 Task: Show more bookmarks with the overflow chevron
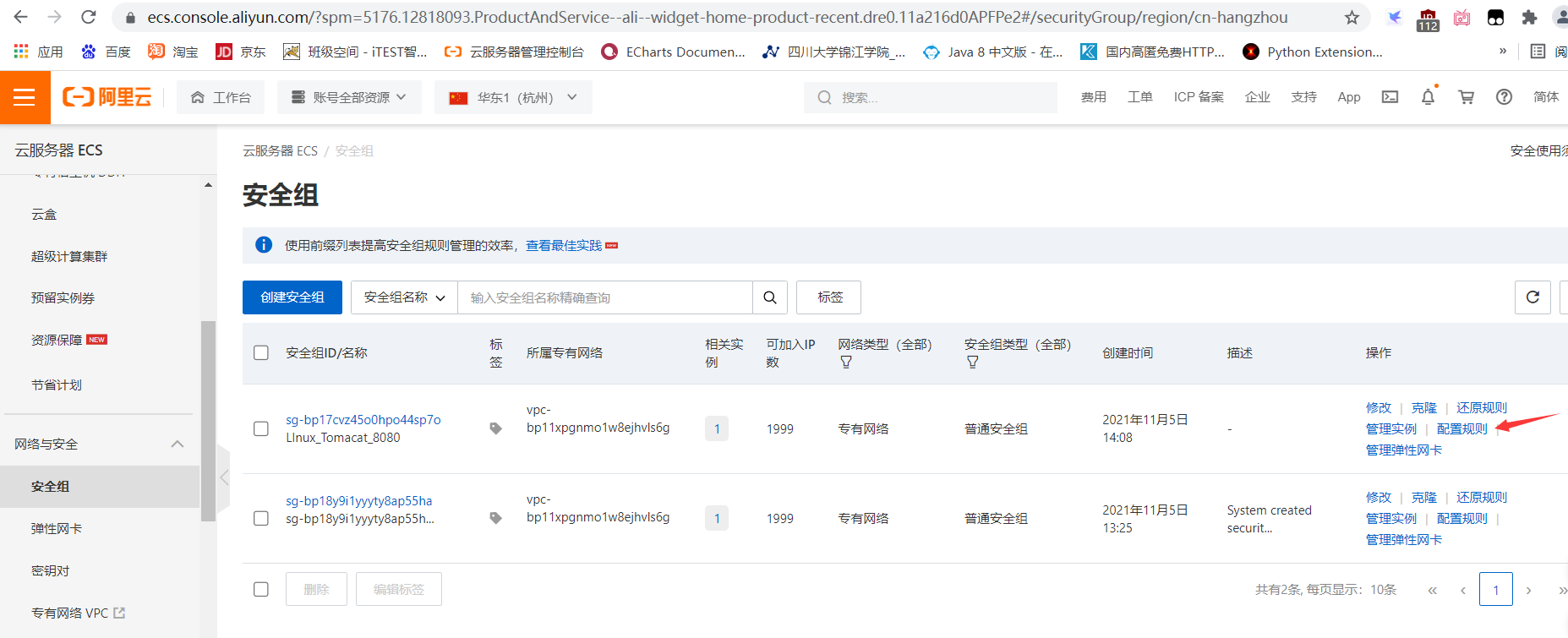tap(1503, 52)
